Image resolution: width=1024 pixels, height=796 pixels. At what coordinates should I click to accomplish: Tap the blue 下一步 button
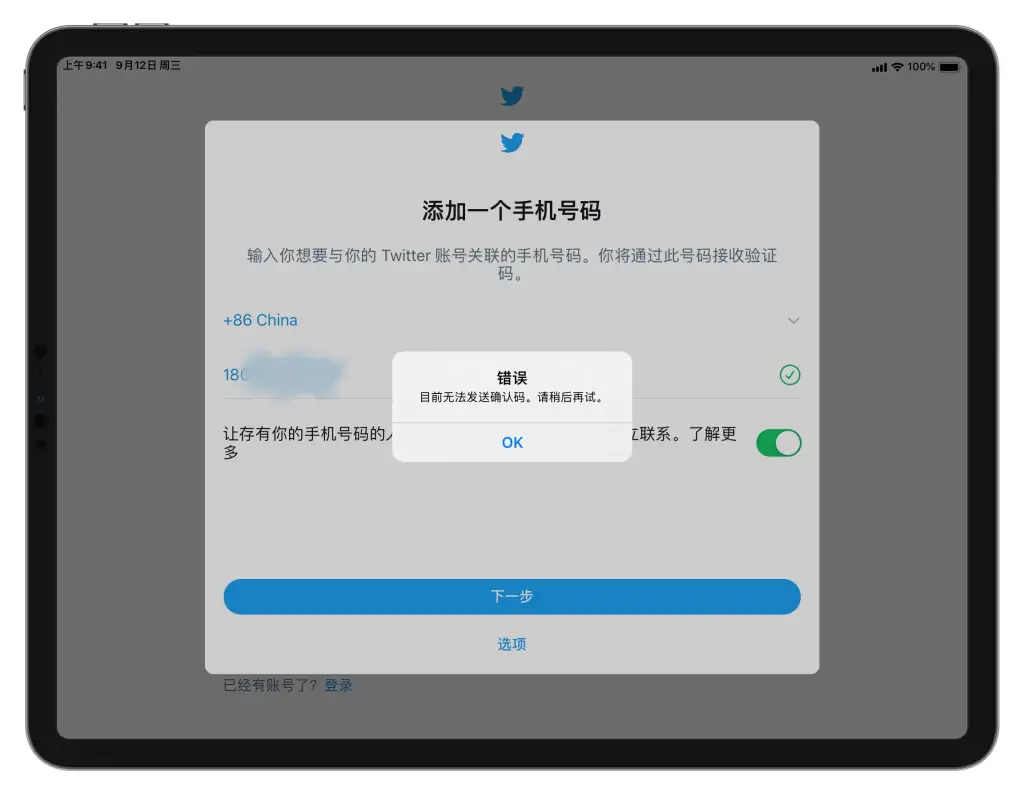[x=512, y=596]
